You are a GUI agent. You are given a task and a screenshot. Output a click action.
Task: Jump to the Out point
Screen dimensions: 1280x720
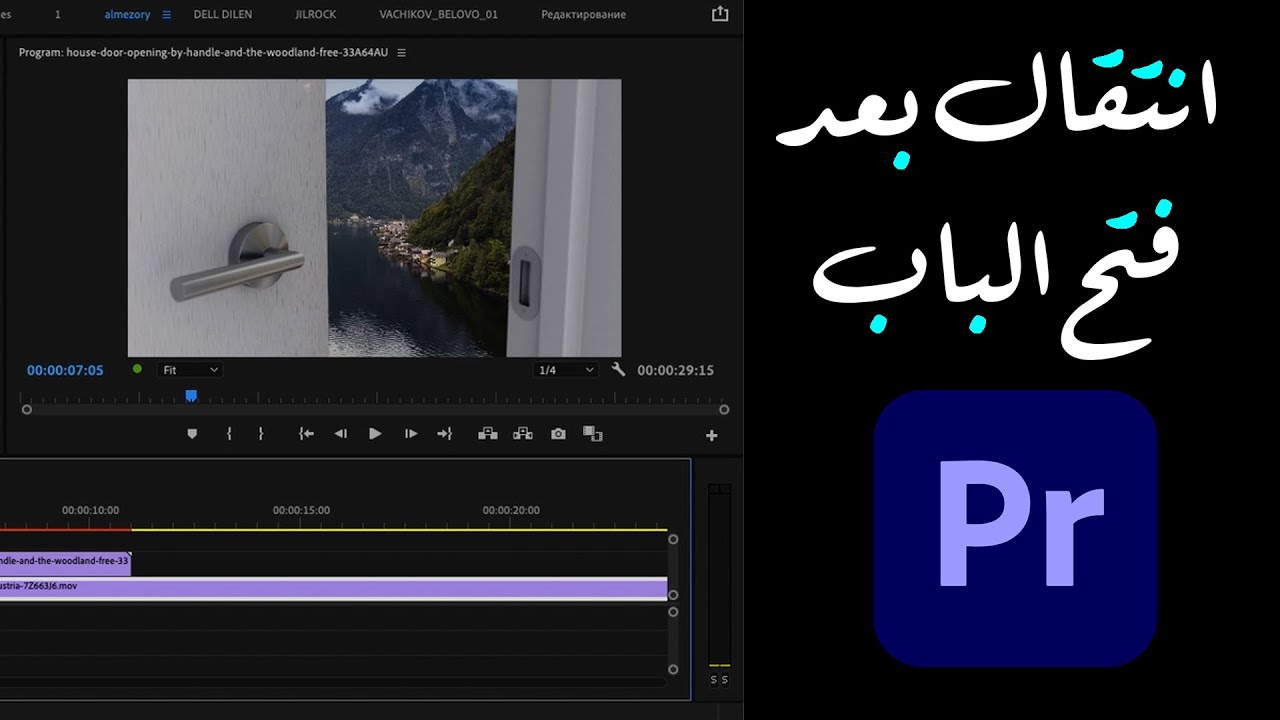pos(445,434)
